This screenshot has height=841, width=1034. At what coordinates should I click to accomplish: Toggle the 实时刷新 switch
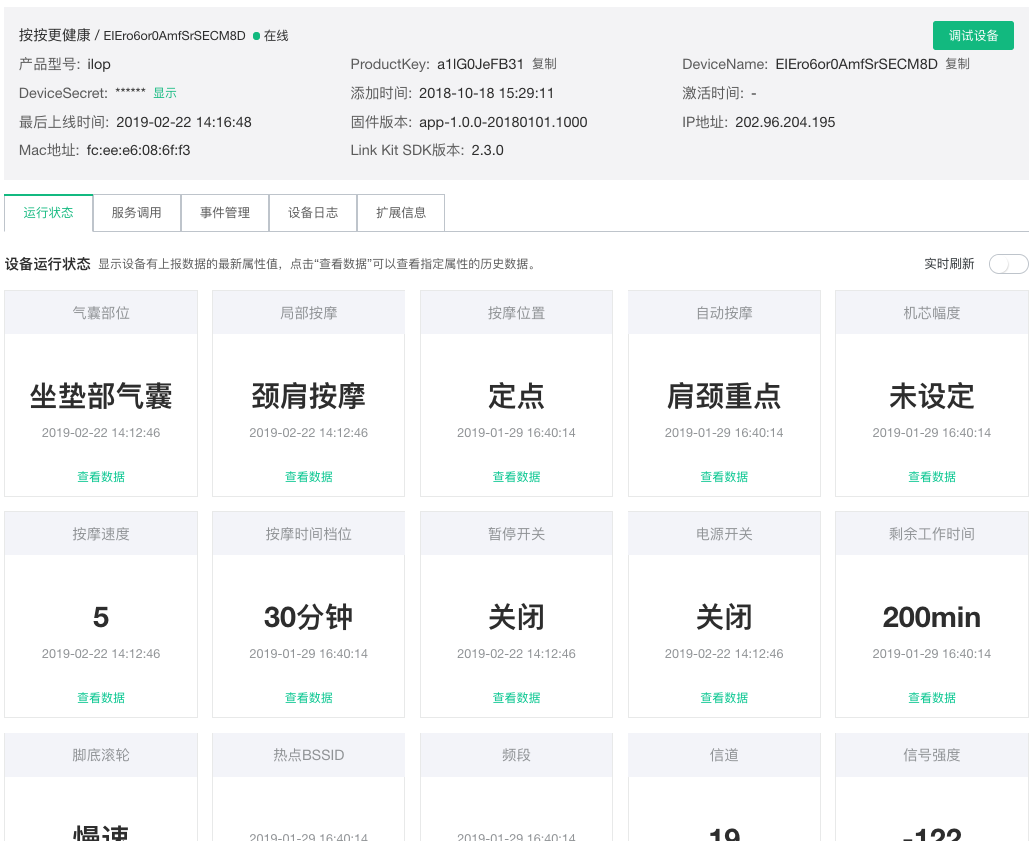[x=1008, y=264]
